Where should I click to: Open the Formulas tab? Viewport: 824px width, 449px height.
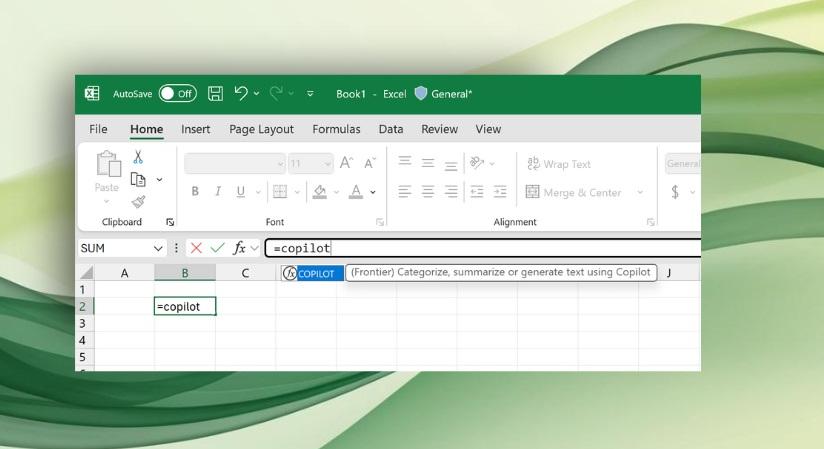[336, 129]
